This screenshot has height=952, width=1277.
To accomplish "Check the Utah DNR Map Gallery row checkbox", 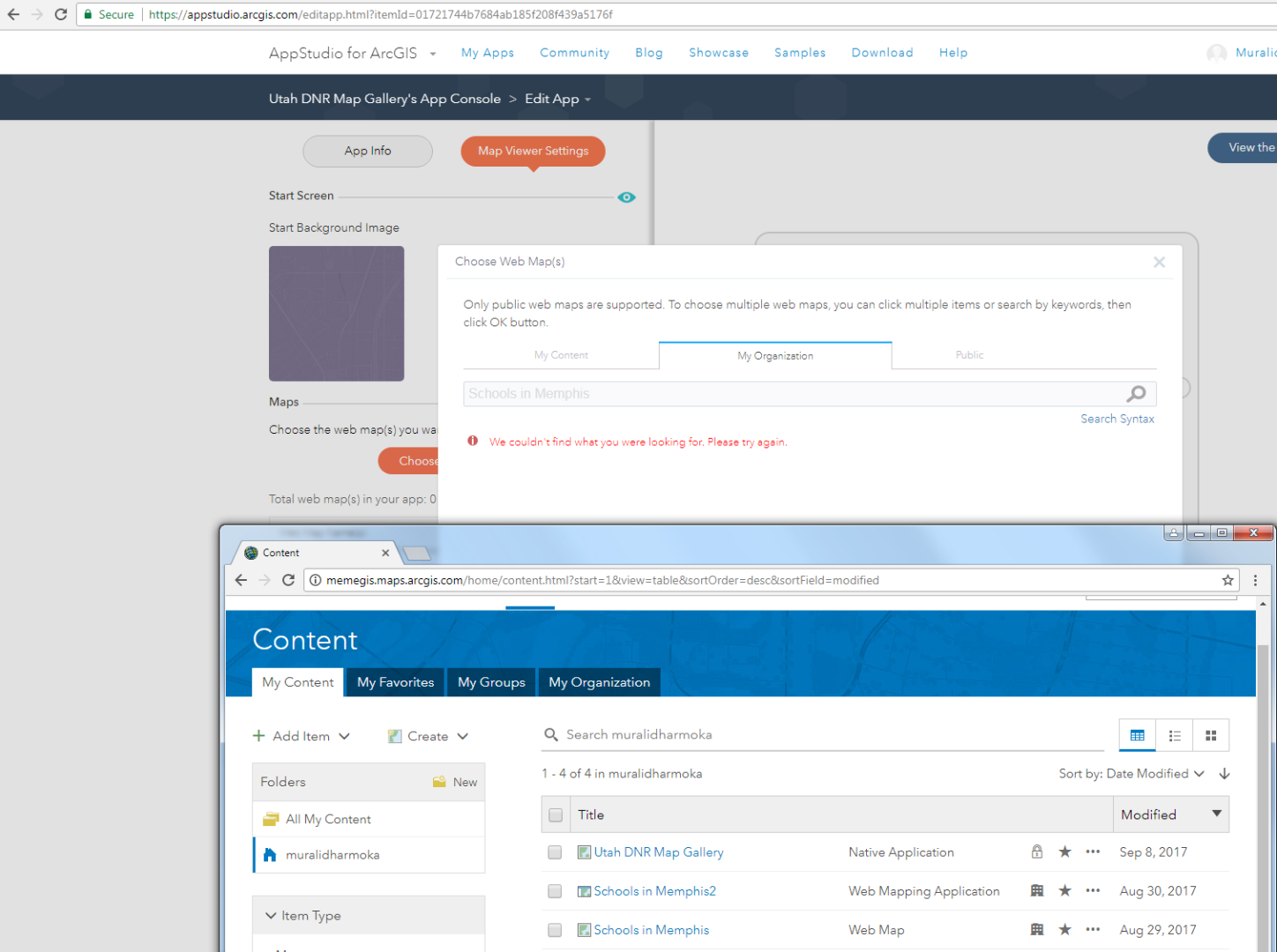I will pos(555,852).
